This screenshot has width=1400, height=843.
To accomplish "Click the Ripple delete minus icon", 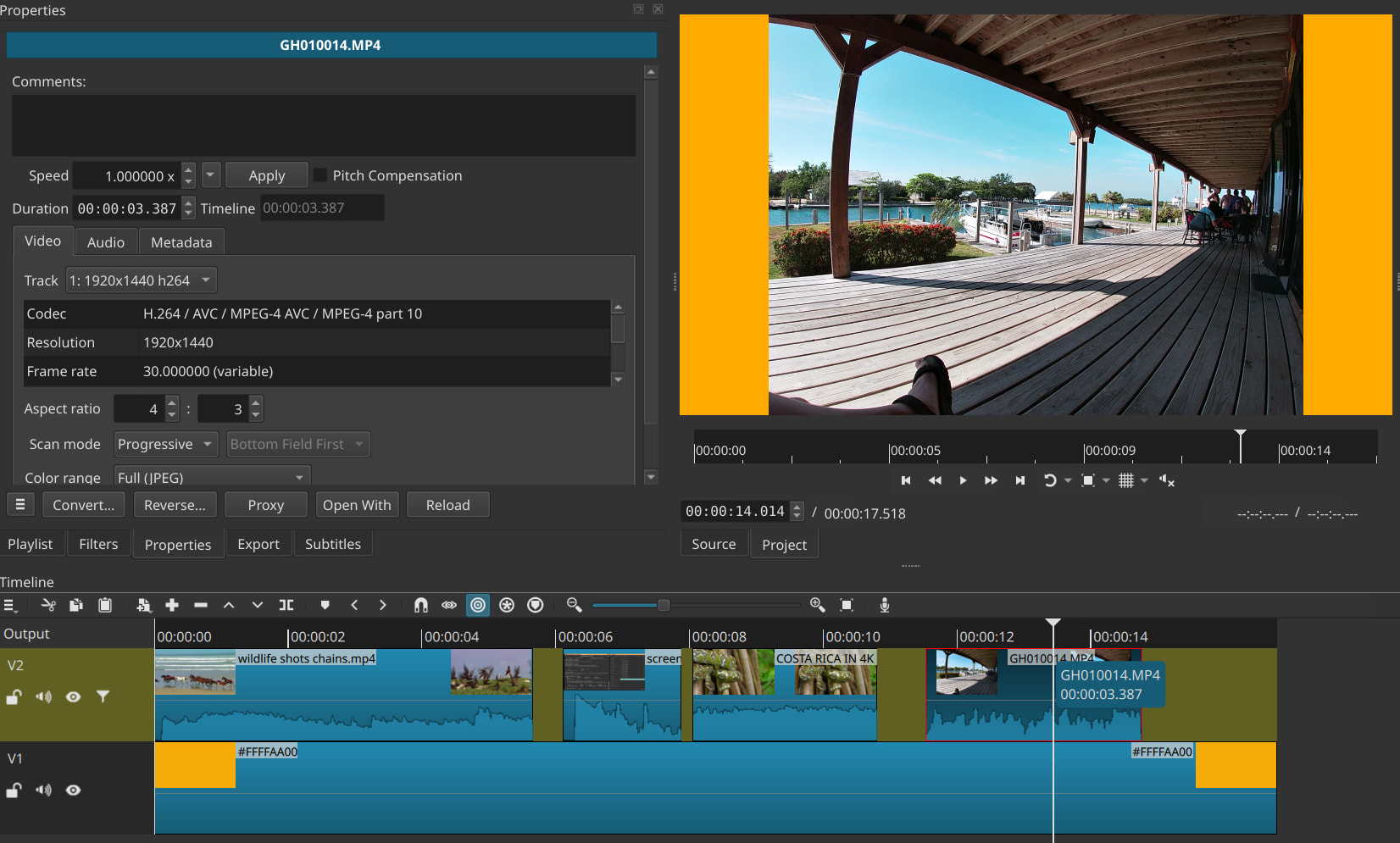I will pos(201,605).
